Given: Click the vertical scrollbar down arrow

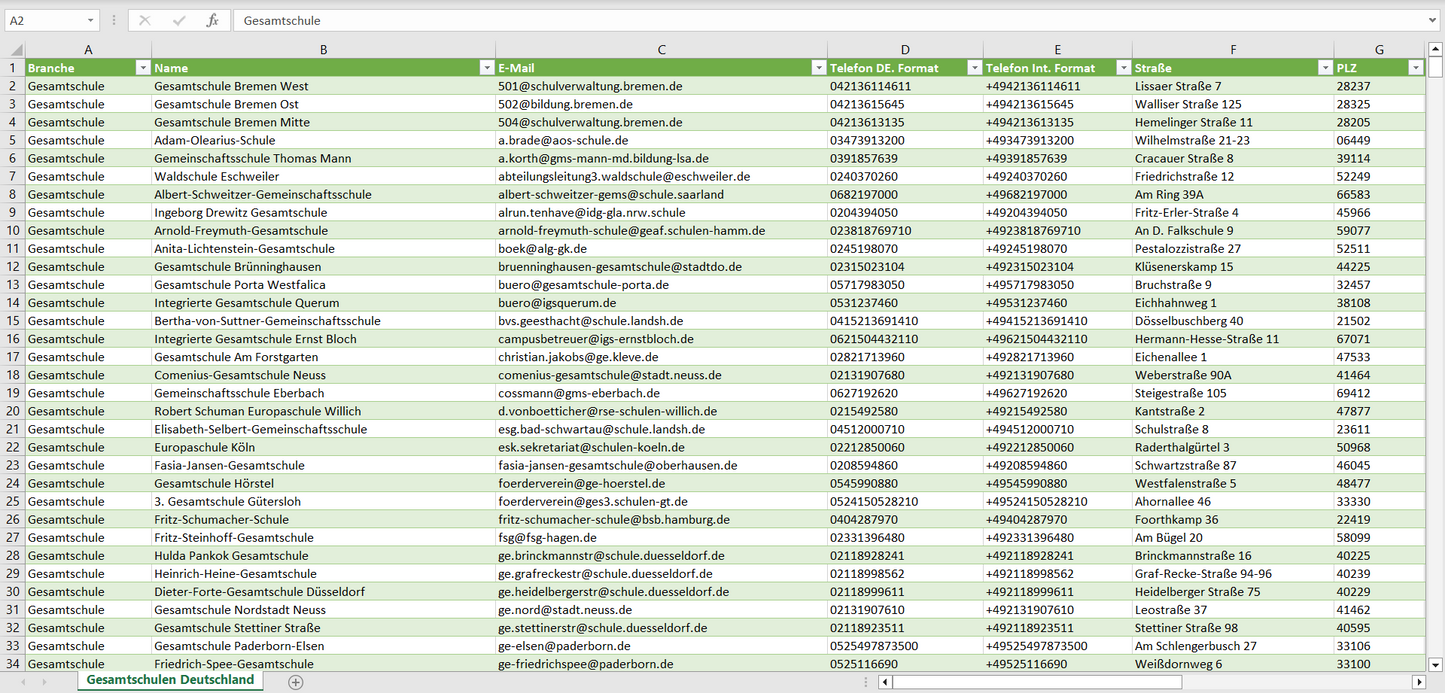Looking at the screenshot, I should coord(1436,663).
